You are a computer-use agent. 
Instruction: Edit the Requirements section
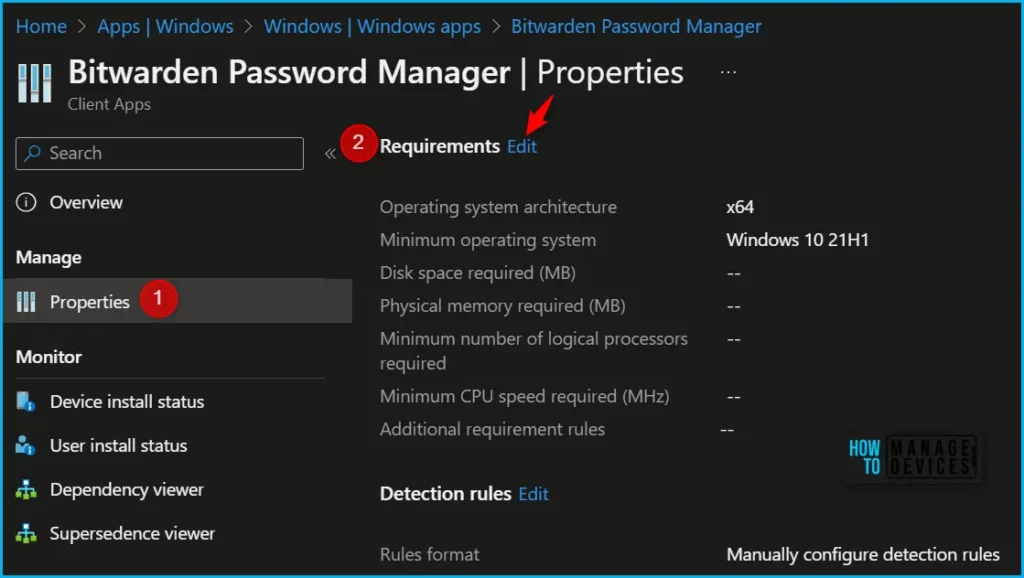pos(522,146)
